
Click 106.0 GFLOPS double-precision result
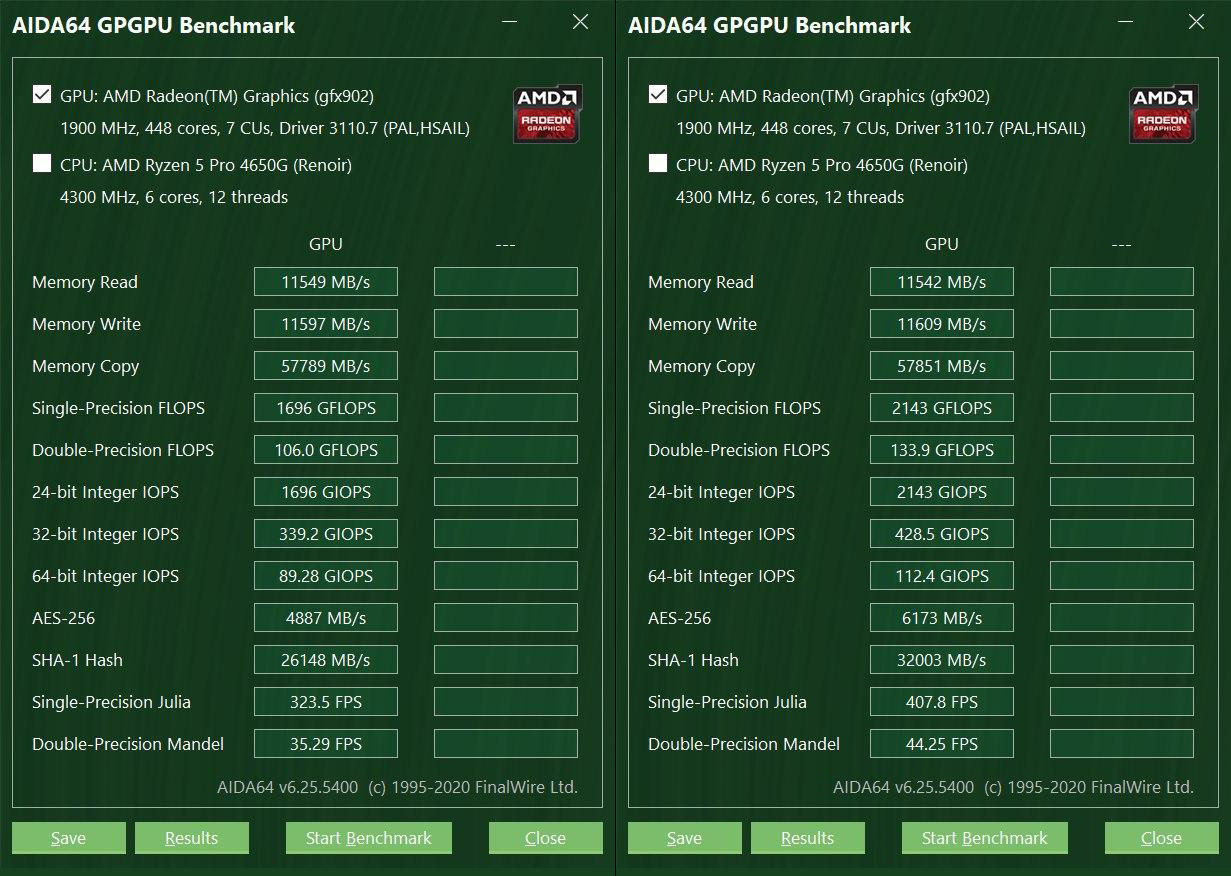point(326,450)
